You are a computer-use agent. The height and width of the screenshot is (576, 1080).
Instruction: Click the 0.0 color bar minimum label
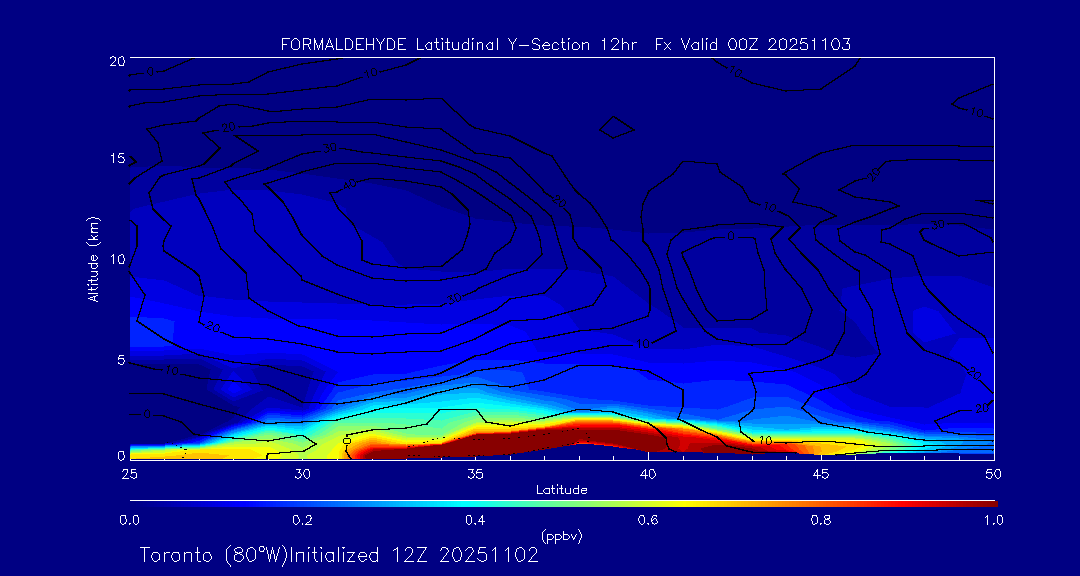click(x=129, y=520)
